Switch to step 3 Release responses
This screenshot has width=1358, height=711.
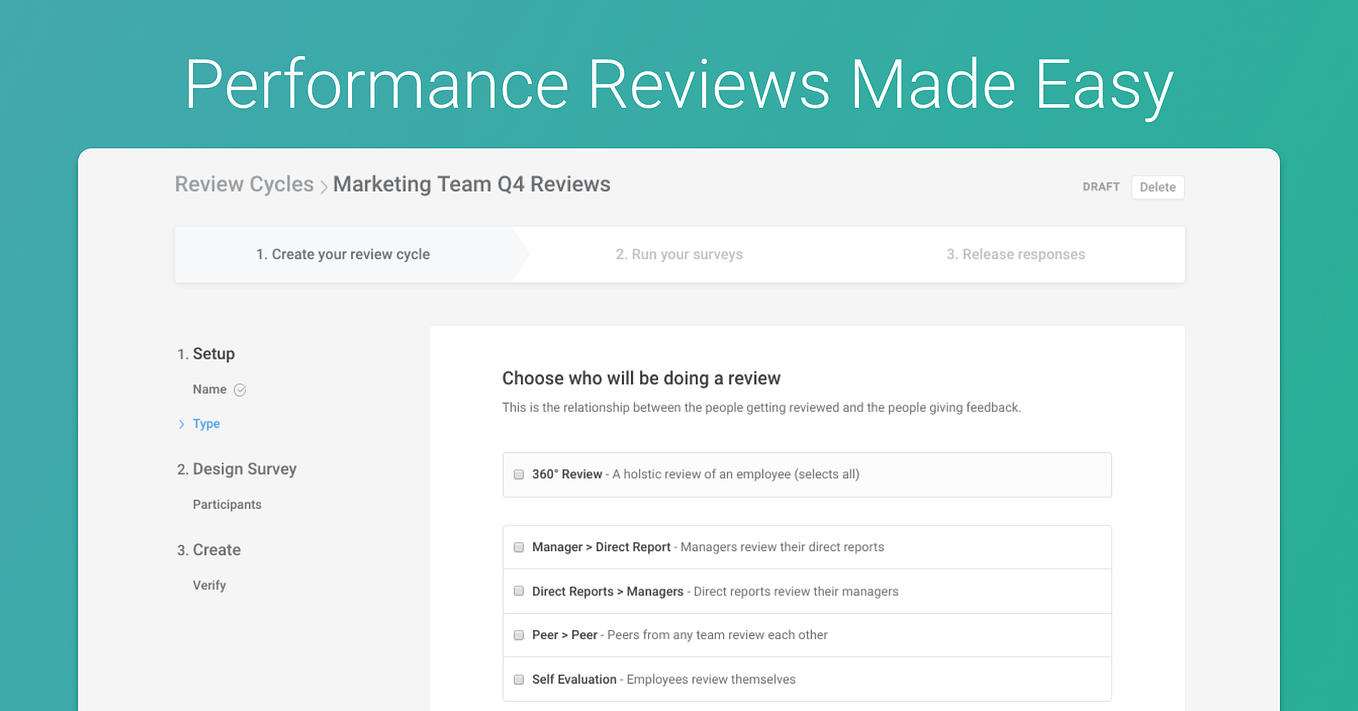click(1015, 254)
